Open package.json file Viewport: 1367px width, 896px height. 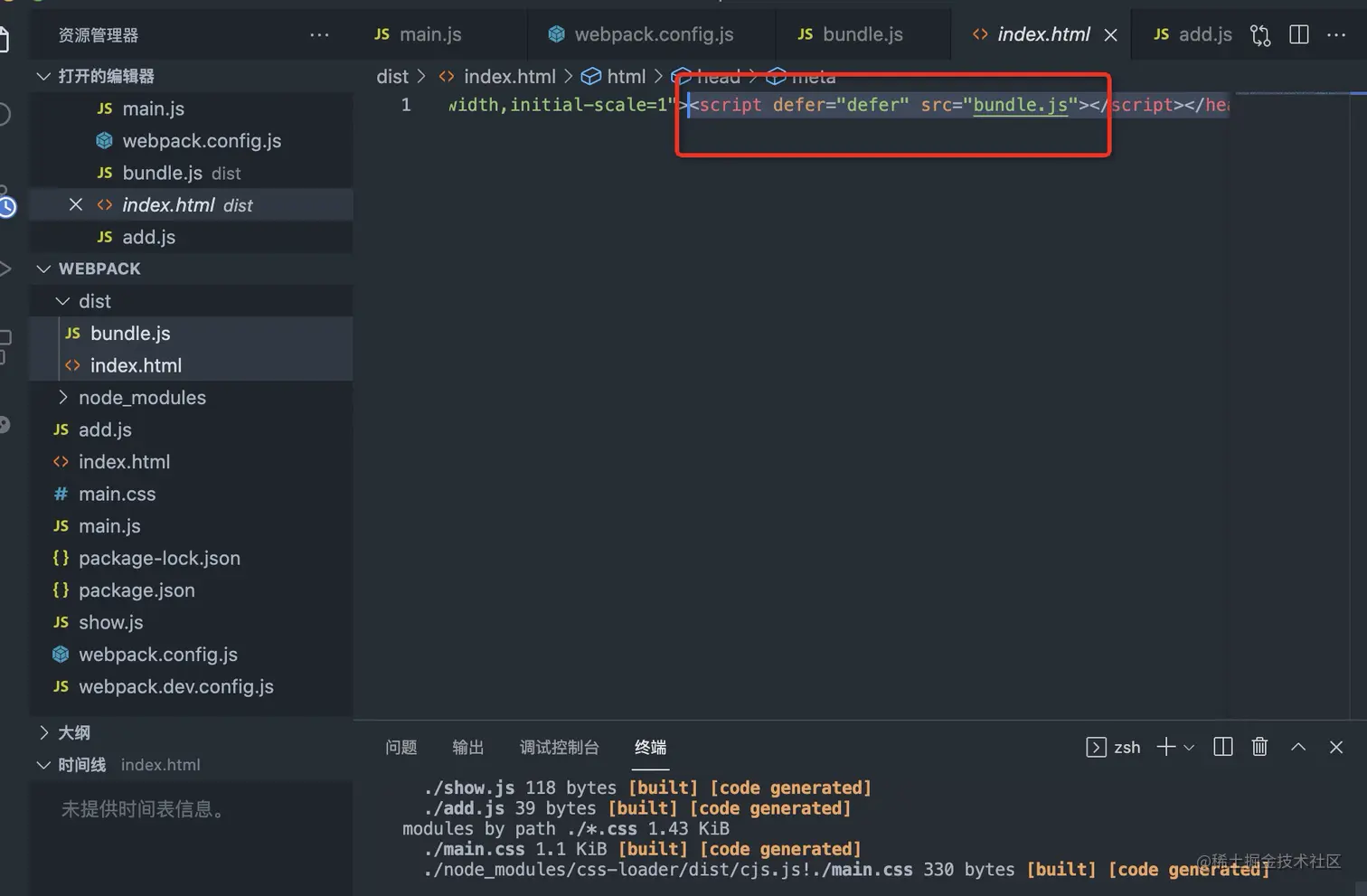[x=191, y=589]
